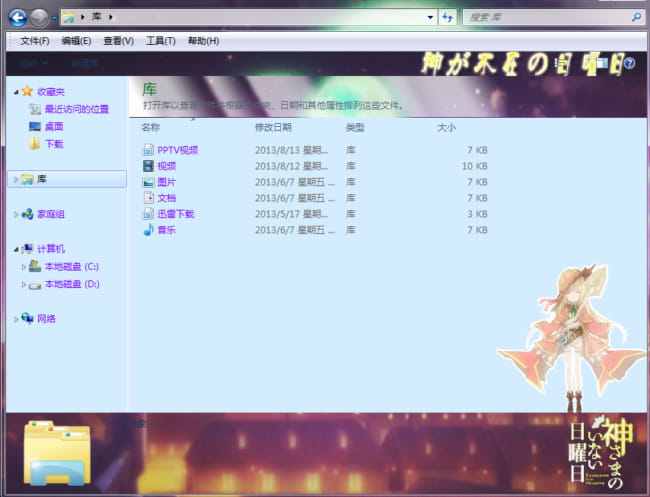Select 桌面 in the navigation pane

54,126
